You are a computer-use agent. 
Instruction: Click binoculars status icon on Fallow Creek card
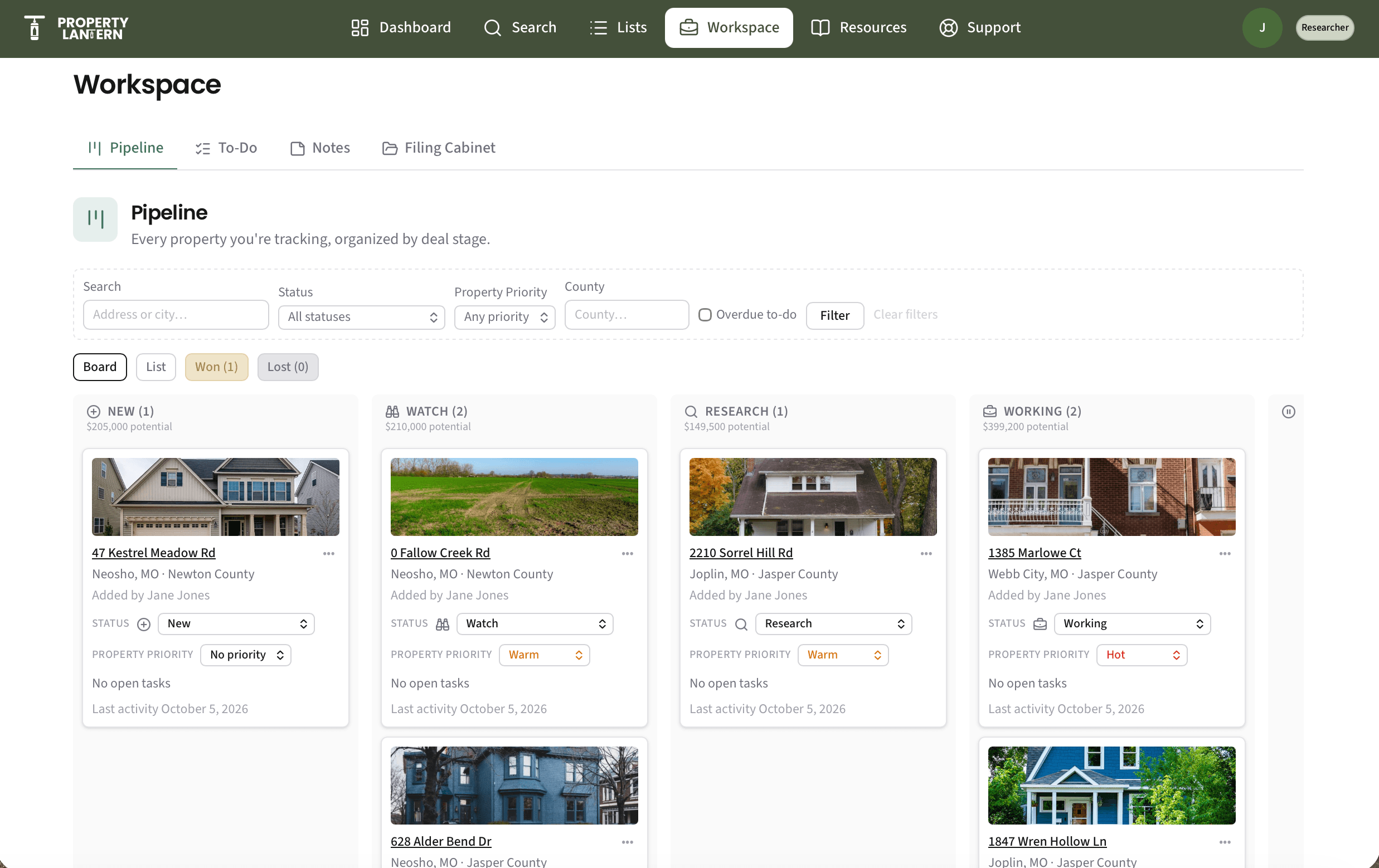(x=443, y=624)
